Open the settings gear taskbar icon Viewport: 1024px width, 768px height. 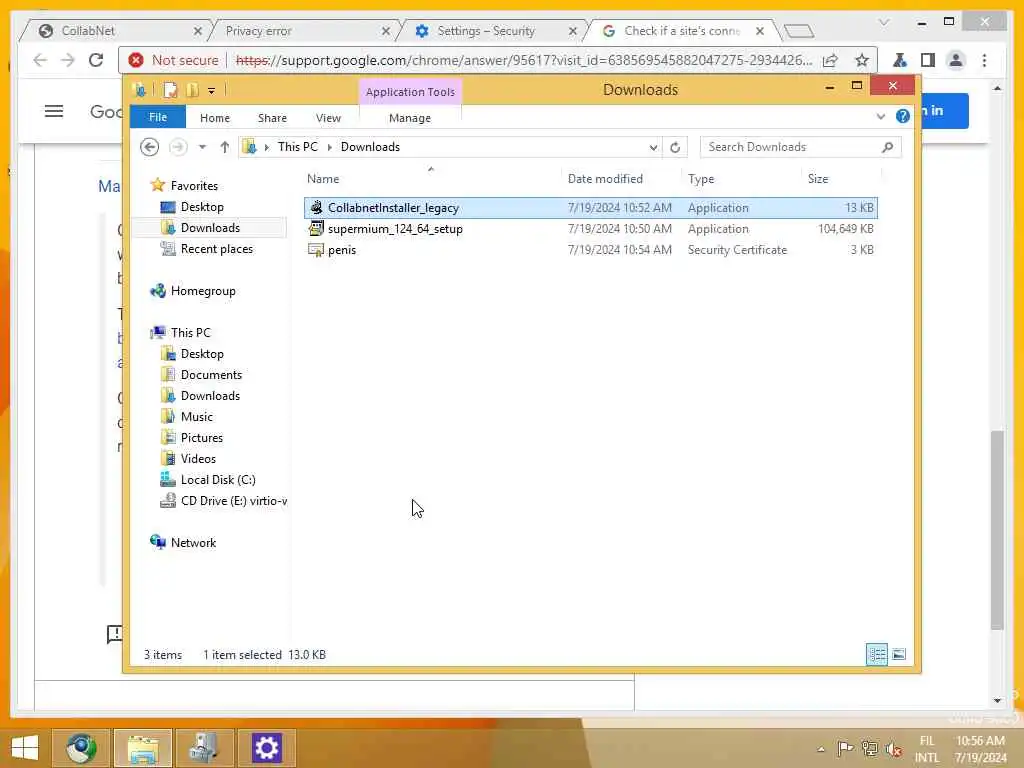click(x=266, y=748)
